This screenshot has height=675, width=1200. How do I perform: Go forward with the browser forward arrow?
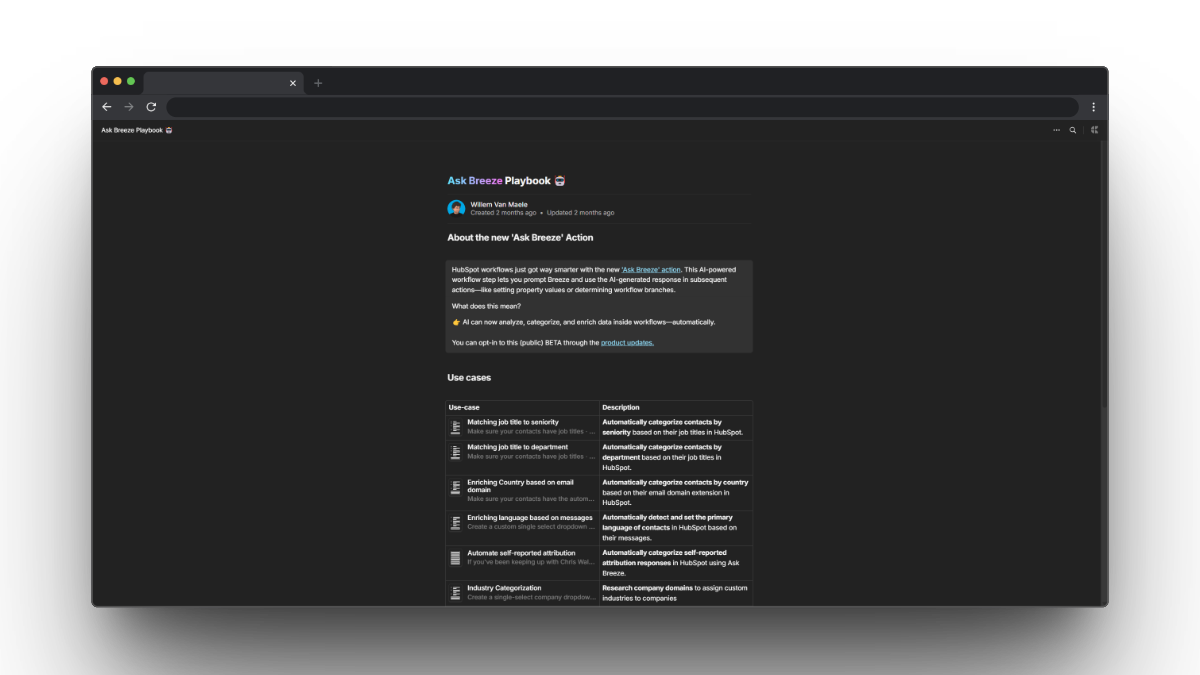[129, 107]
